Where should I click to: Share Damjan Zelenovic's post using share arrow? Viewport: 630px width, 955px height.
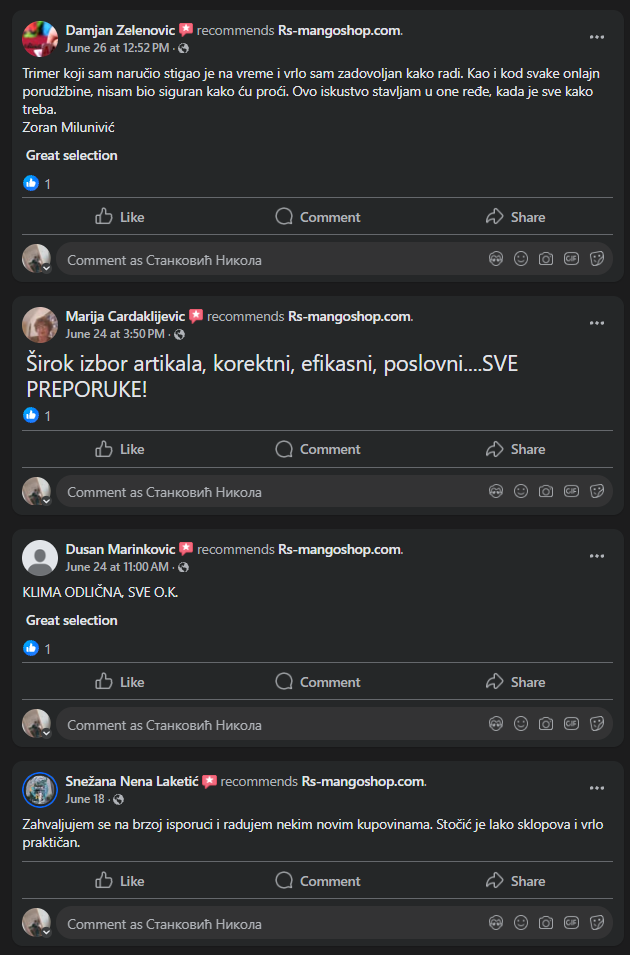(515, 217)
